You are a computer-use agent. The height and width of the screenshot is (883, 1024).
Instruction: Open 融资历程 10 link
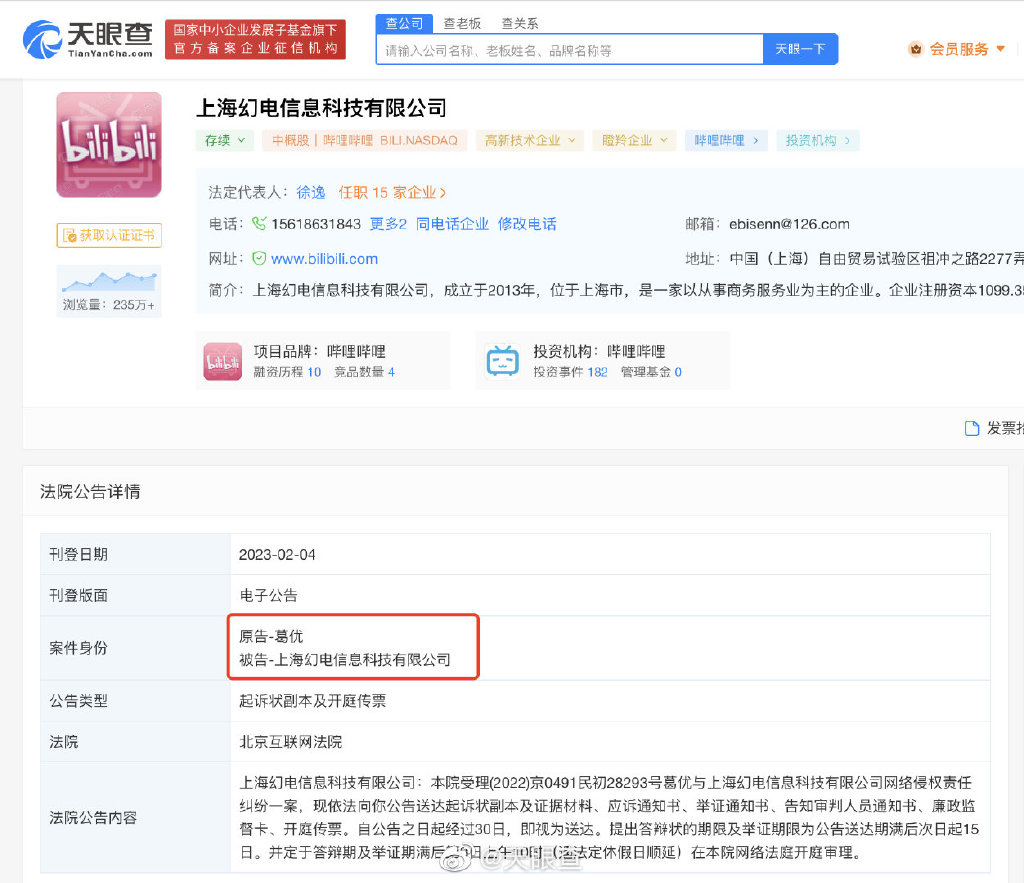click(287, 372)
